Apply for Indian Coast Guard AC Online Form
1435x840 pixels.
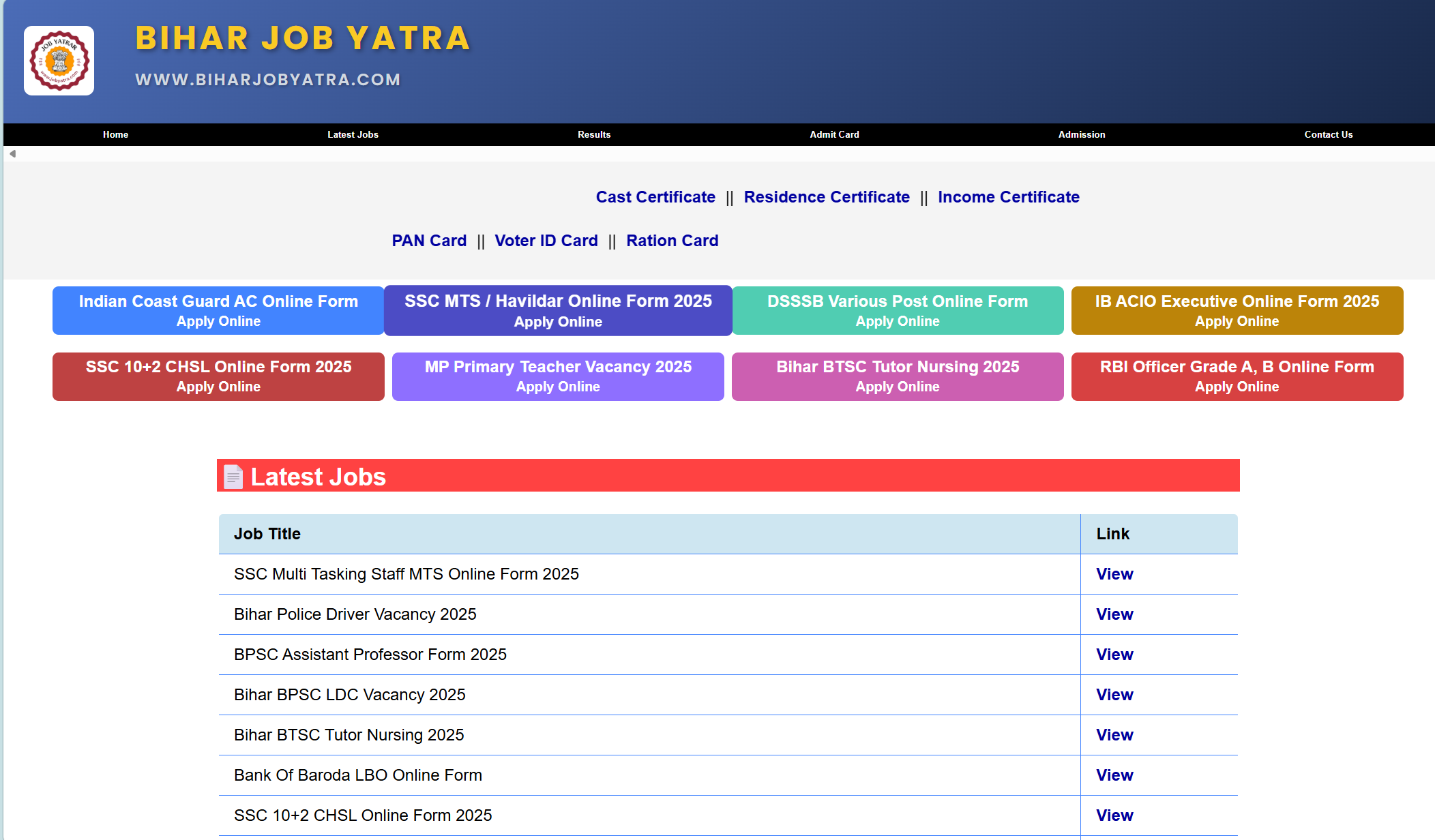pyautogui.click(x=218, y=311)
